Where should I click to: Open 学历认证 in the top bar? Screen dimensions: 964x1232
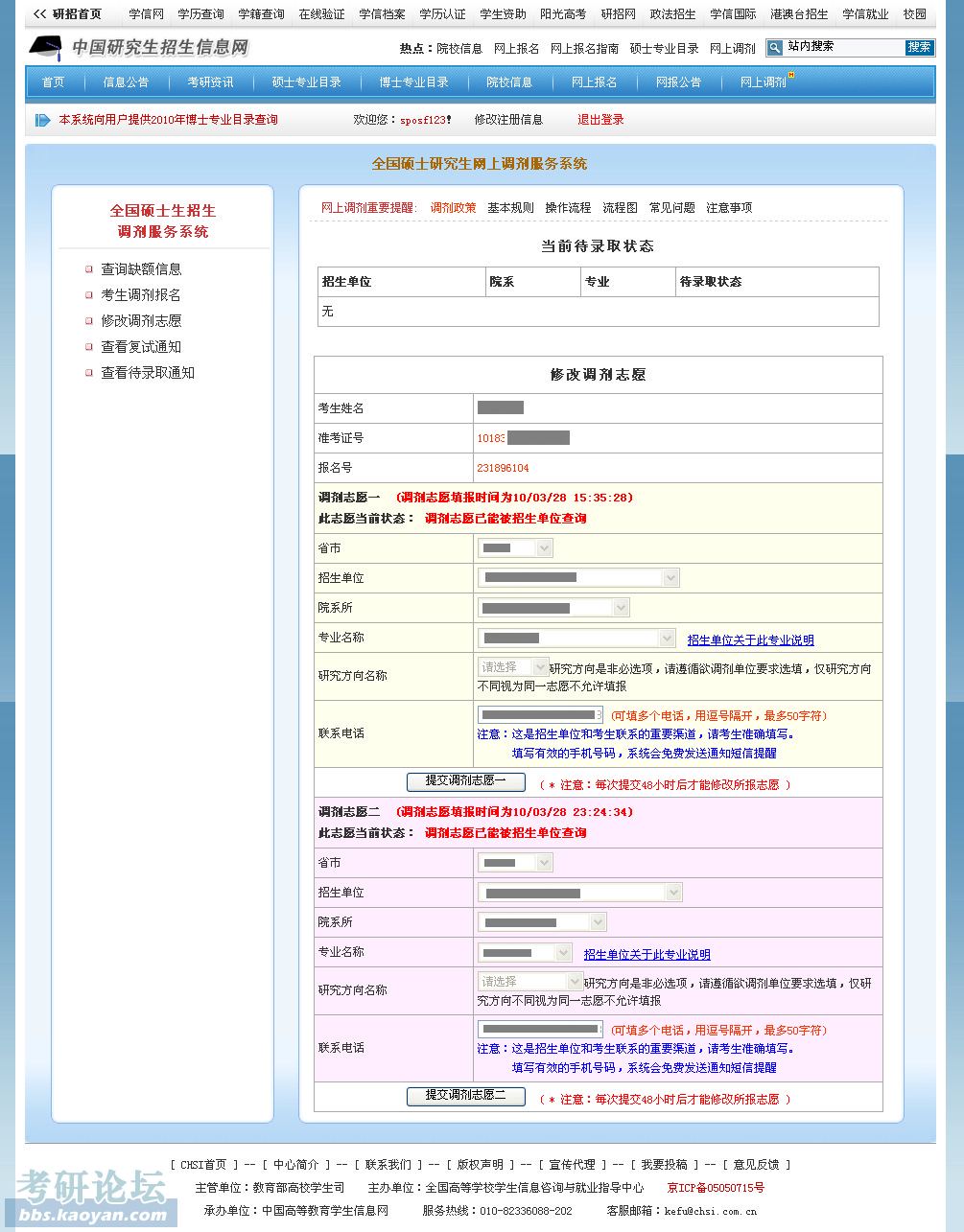pos(442,14)
